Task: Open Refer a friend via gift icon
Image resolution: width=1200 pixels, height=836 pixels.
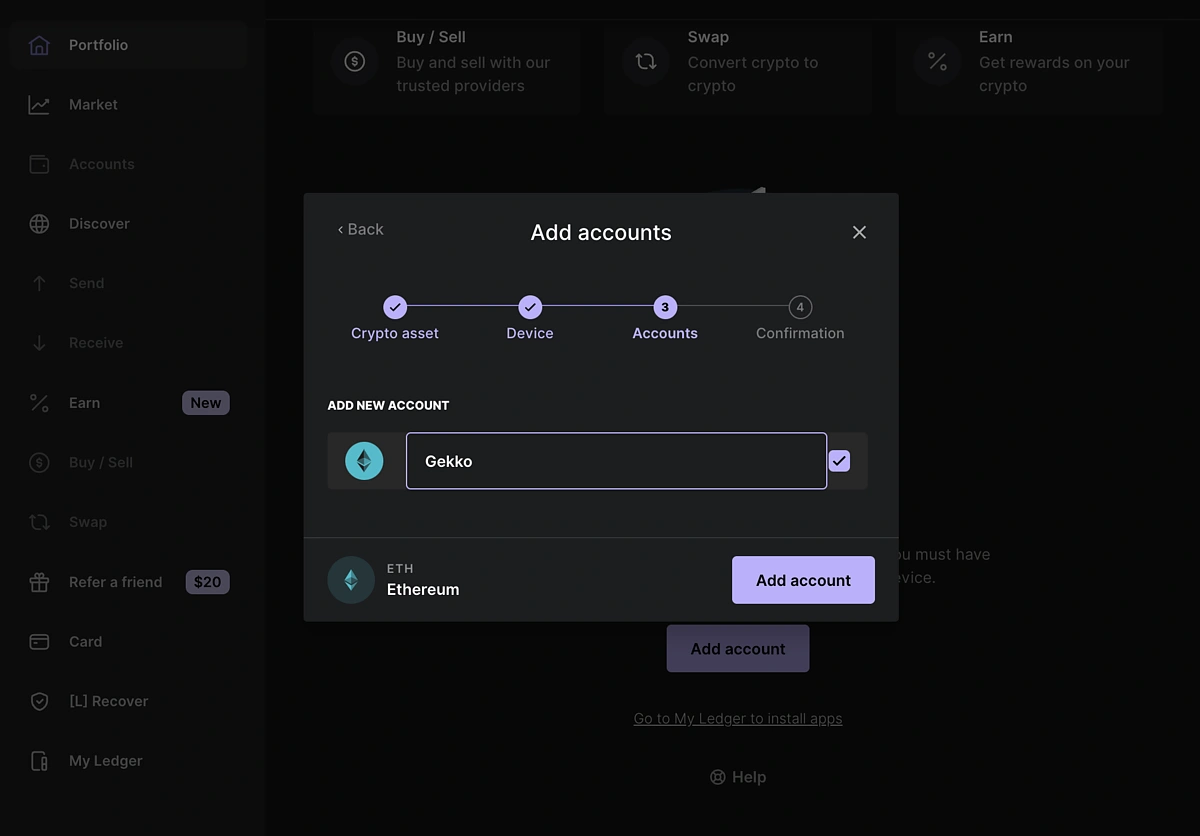Action: point(39,582)
